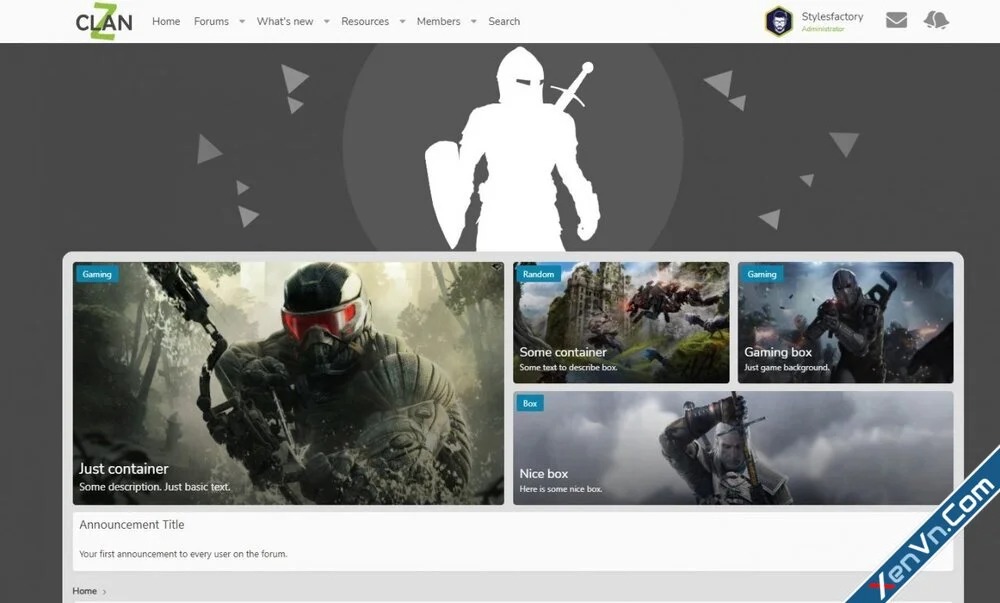This screenshot has height=603, width=1000.
Task: Open the alerts bell icon
Action: (936, 20)
